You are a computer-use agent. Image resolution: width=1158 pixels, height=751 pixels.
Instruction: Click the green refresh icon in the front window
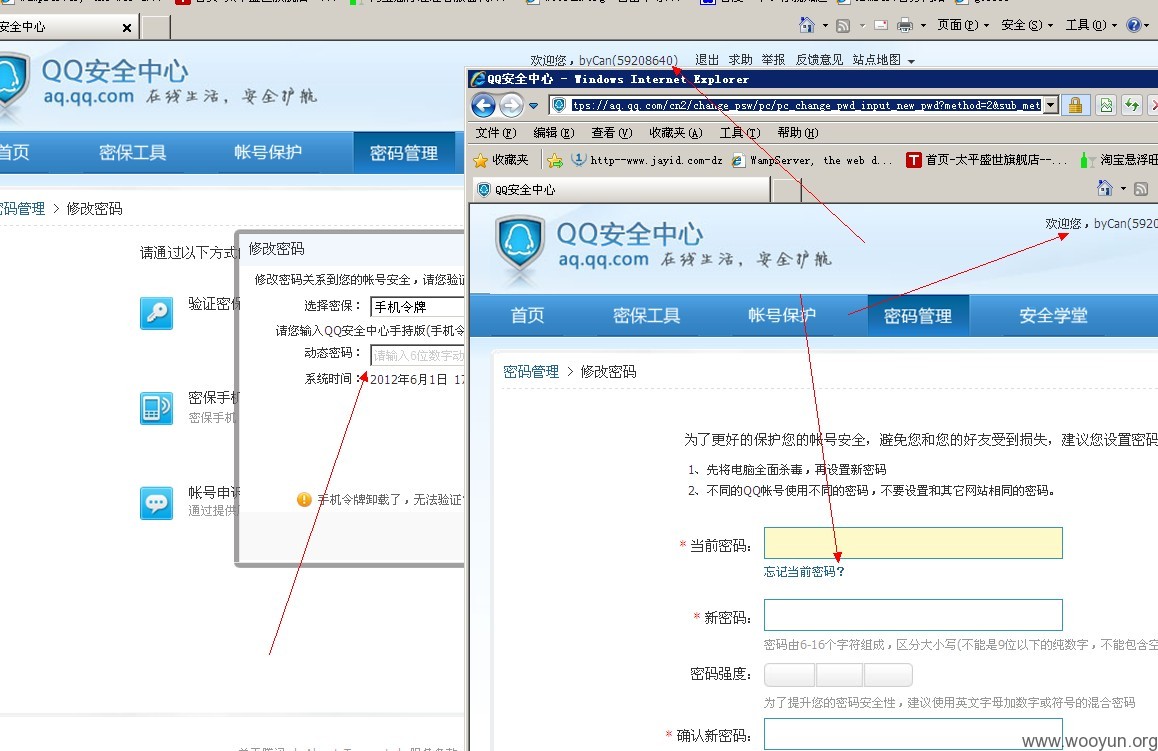click(x=1131, y=106)
